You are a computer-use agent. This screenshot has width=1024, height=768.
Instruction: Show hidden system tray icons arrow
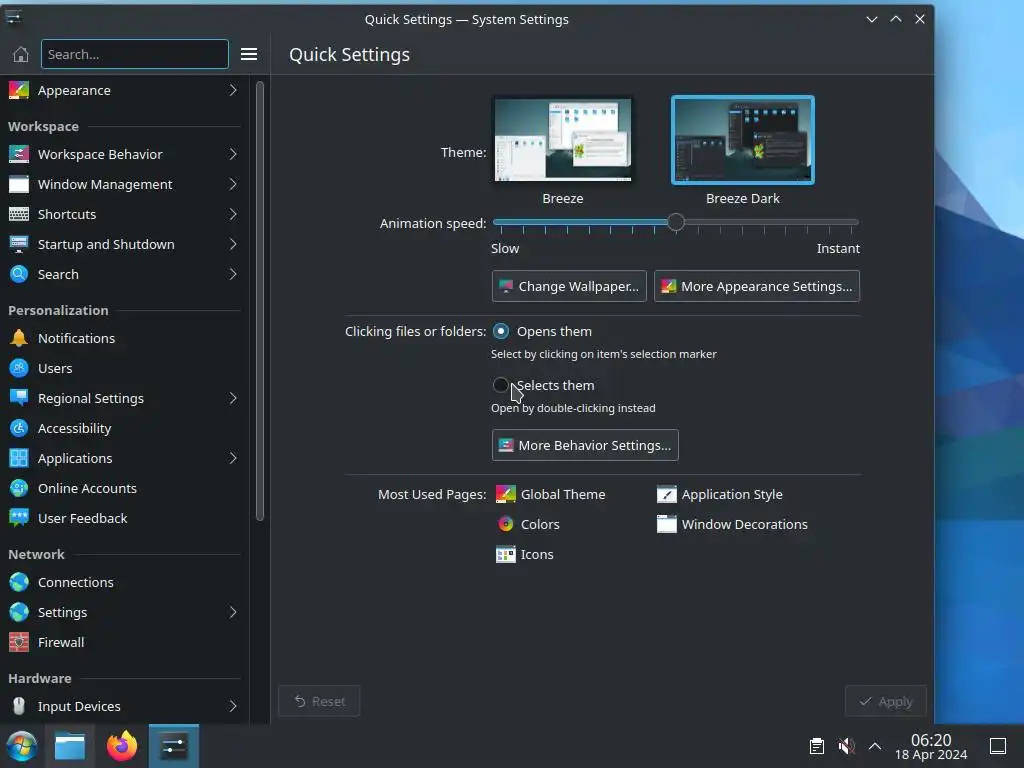click(875, 746)
